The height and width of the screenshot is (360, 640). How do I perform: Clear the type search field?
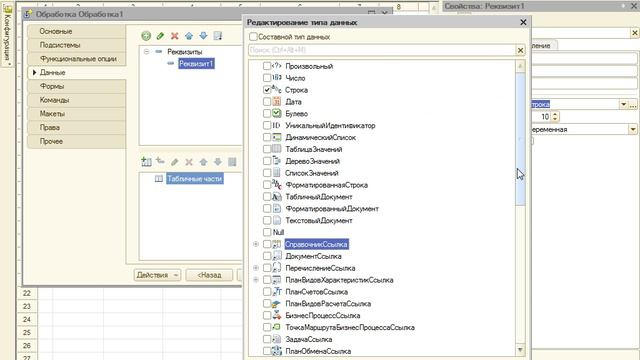[x=520, y=50]
